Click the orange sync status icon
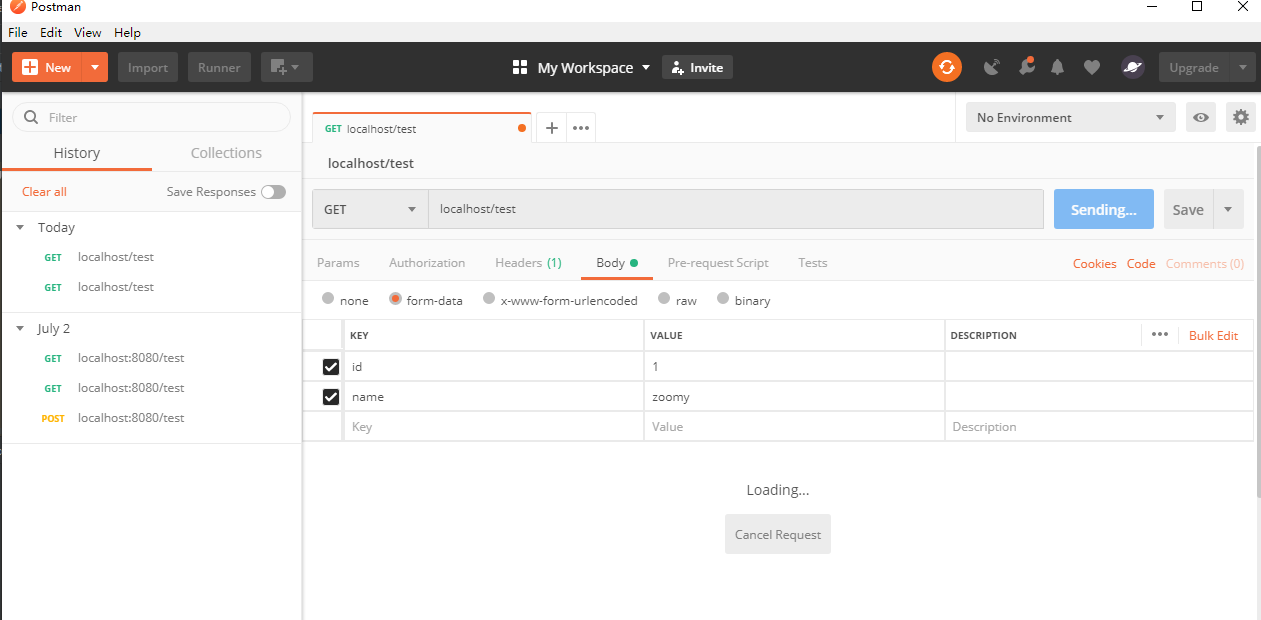 946,67
